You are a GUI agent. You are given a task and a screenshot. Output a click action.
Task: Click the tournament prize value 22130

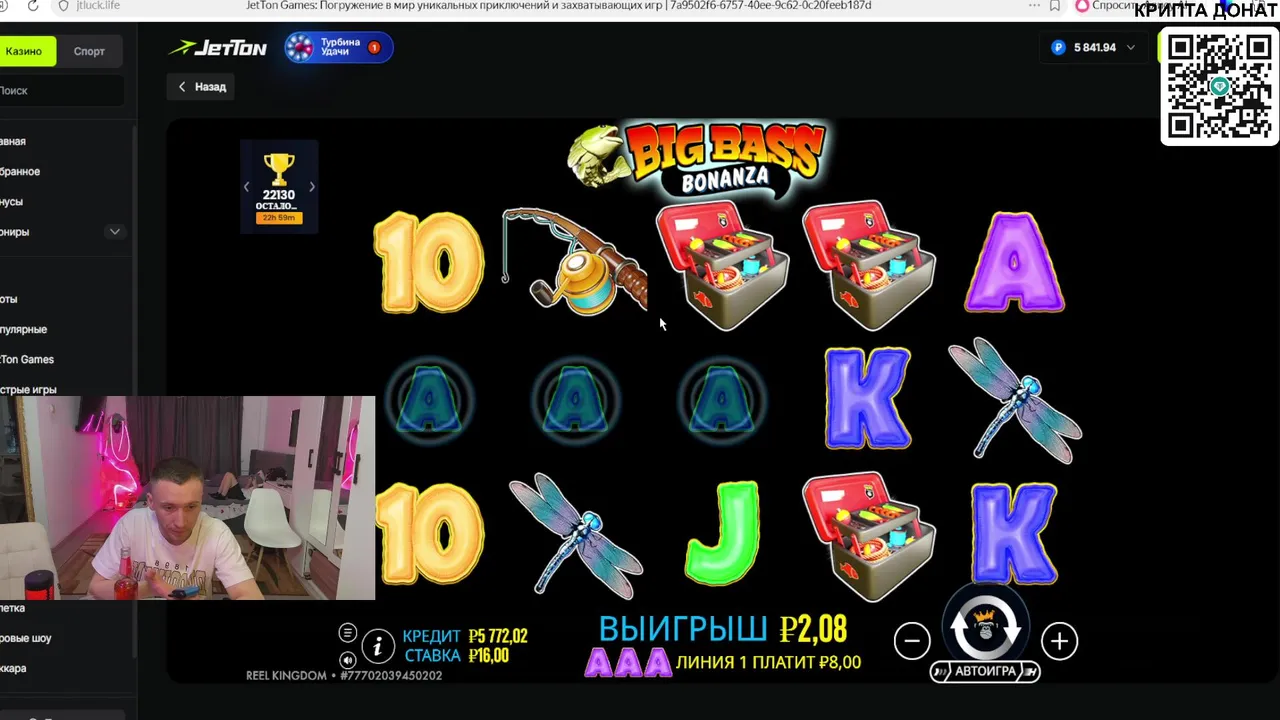(279, 195)
